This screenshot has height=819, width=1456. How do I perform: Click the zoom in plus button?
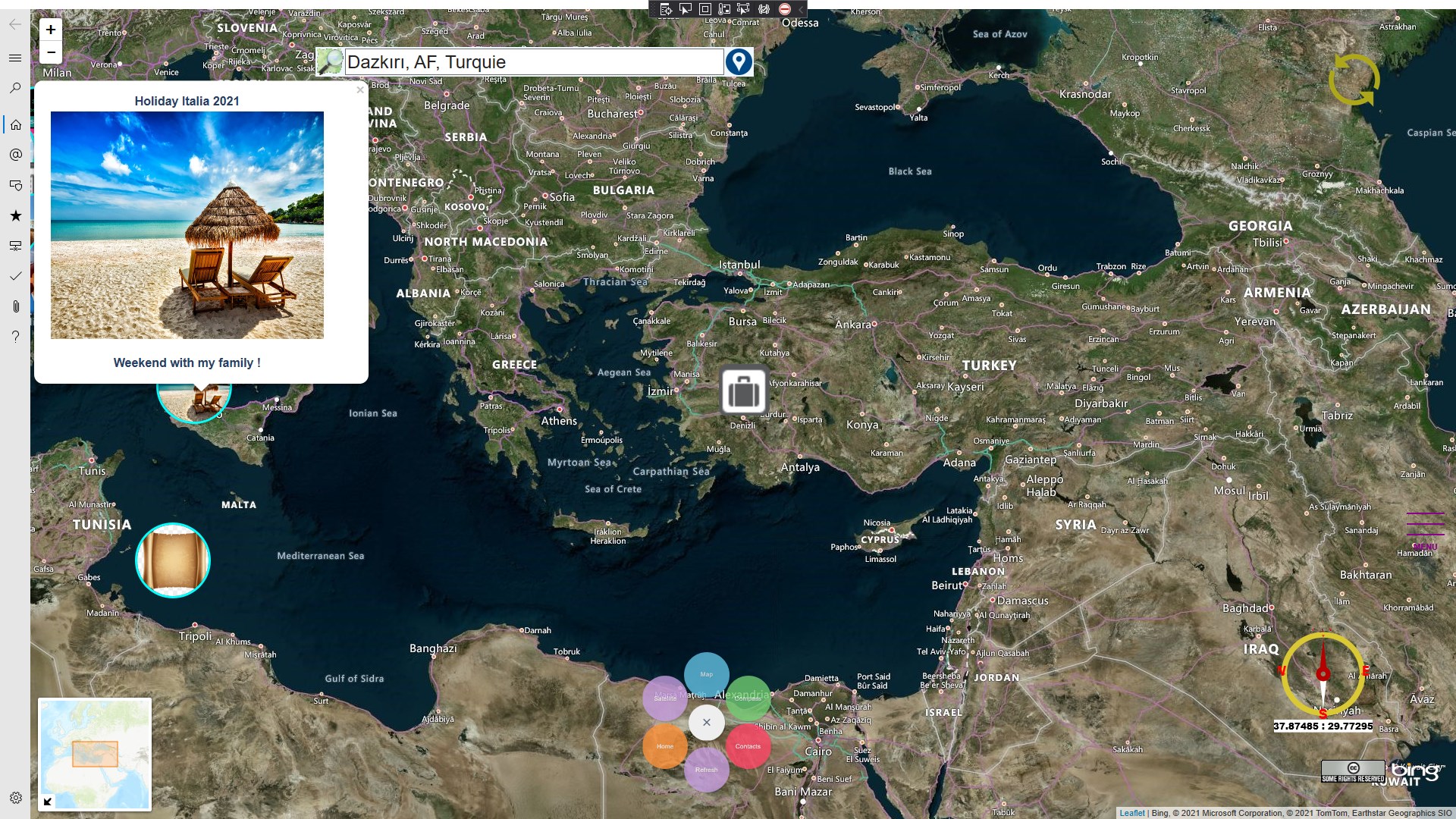point(51,30)
